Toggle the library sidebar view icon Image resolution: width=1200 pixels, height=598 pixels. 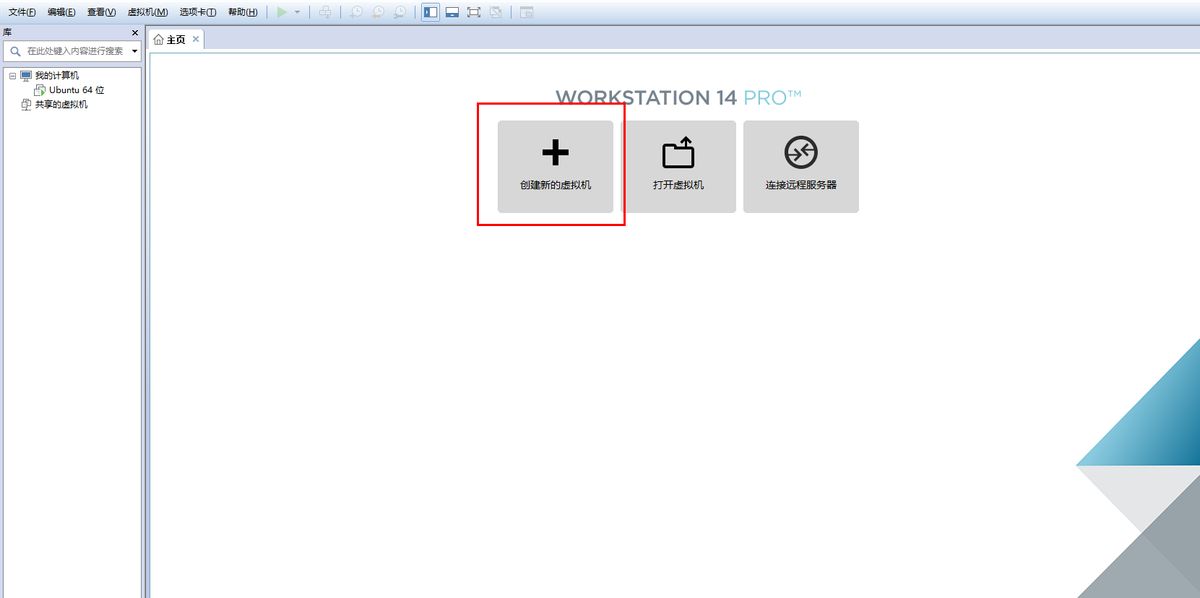430,12
